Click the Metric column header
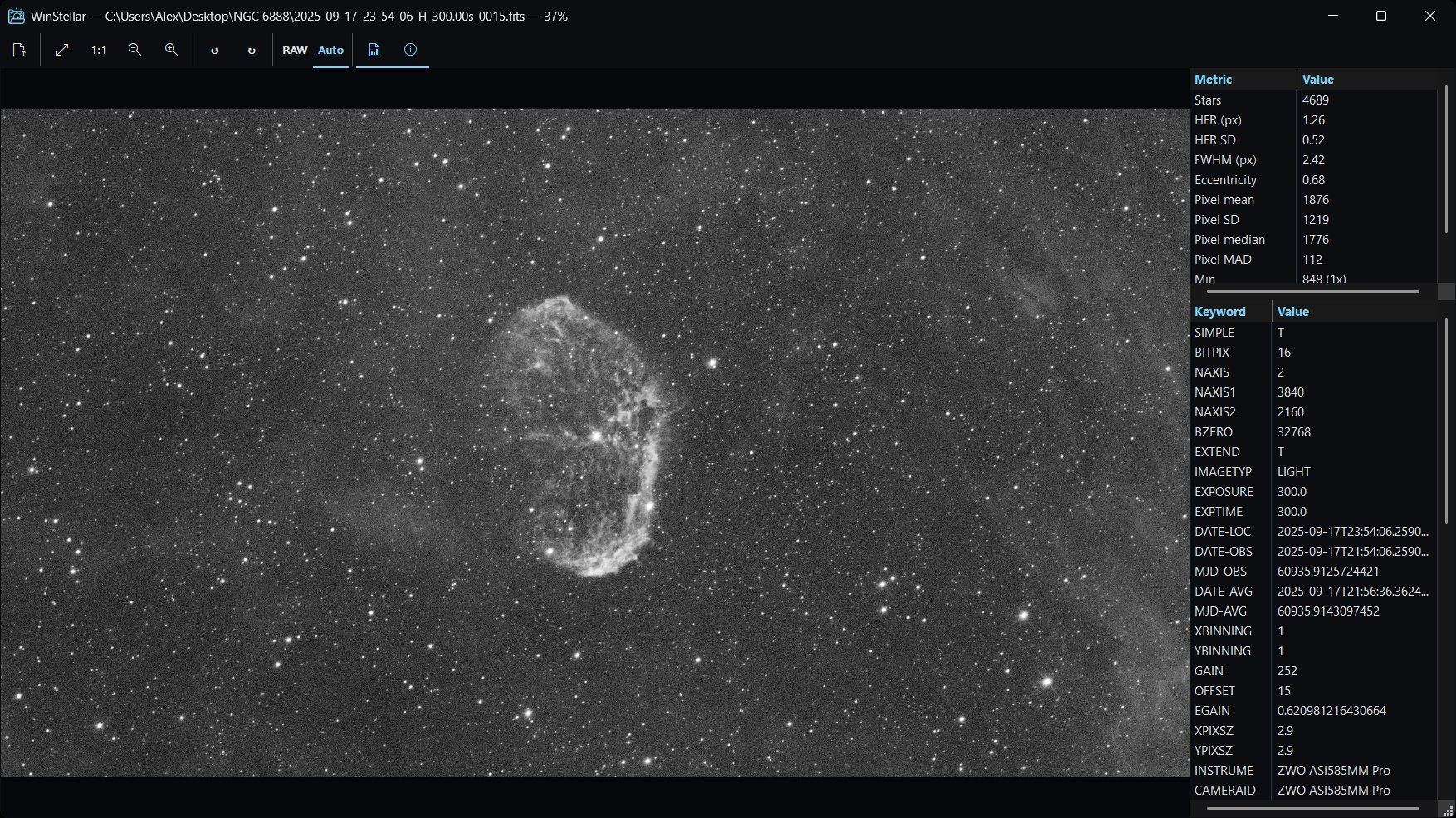This screenshot has width=1456, height=818. pyautogui.click(x=1243, y=80)
